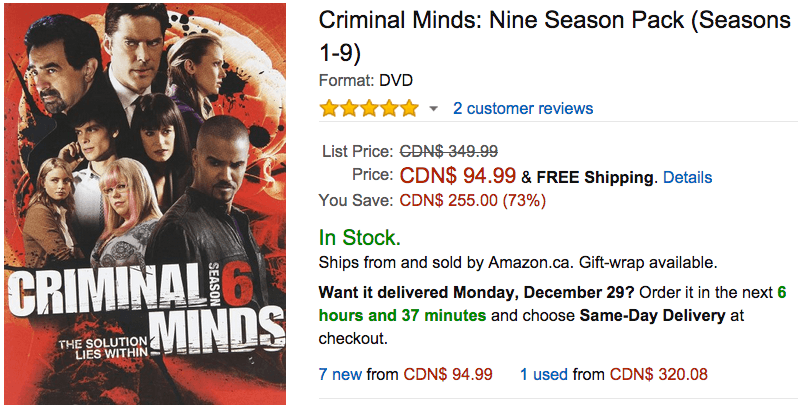Click the first yellow rating star
The width and height of the screenshot is (798, 408).
[x=329, y=108]
